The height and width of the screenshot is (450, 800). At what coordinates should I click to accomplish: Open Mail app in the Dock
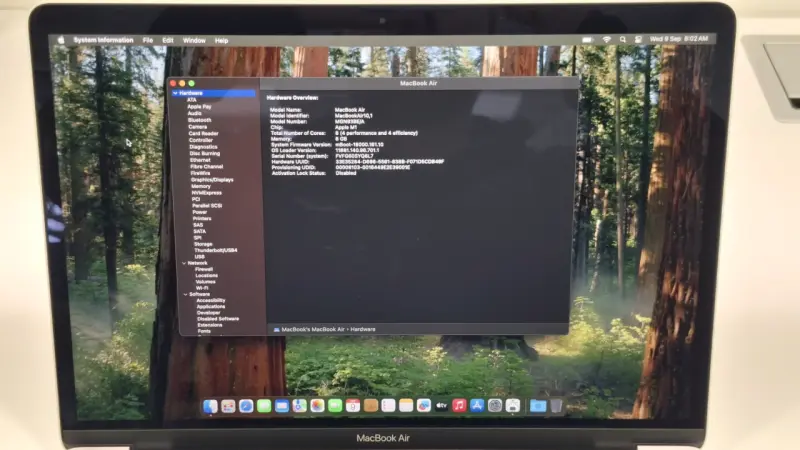pos(282,406)
